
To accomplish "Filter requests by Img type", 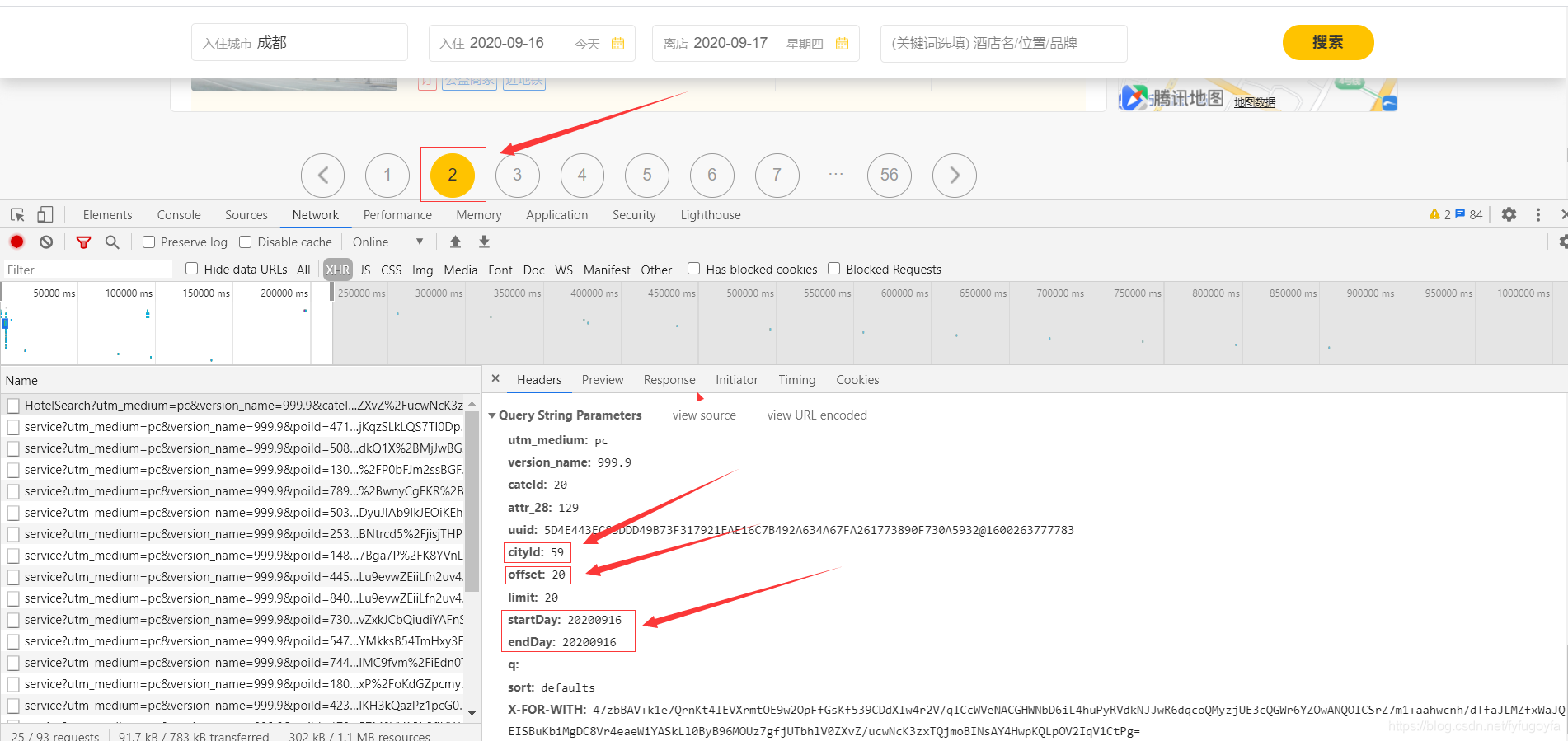I will (x=423, y=270).
